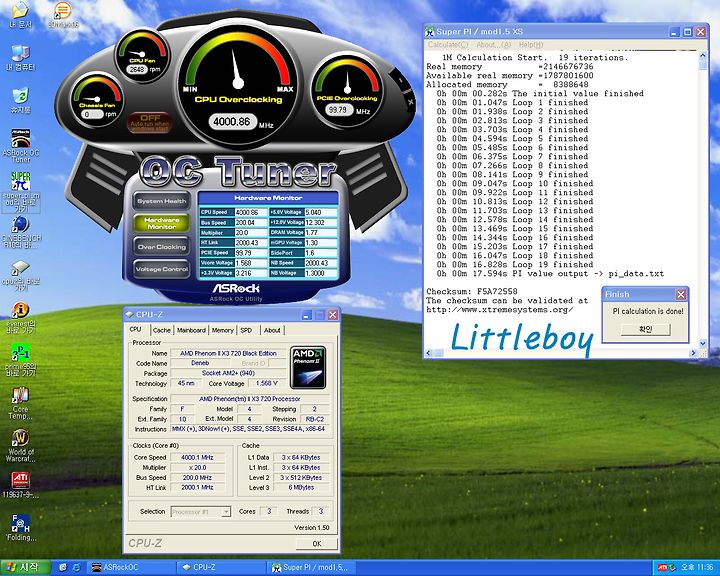Open the System Health section in OC Tuner
This screenshot has height=576, width=720.
162,201
